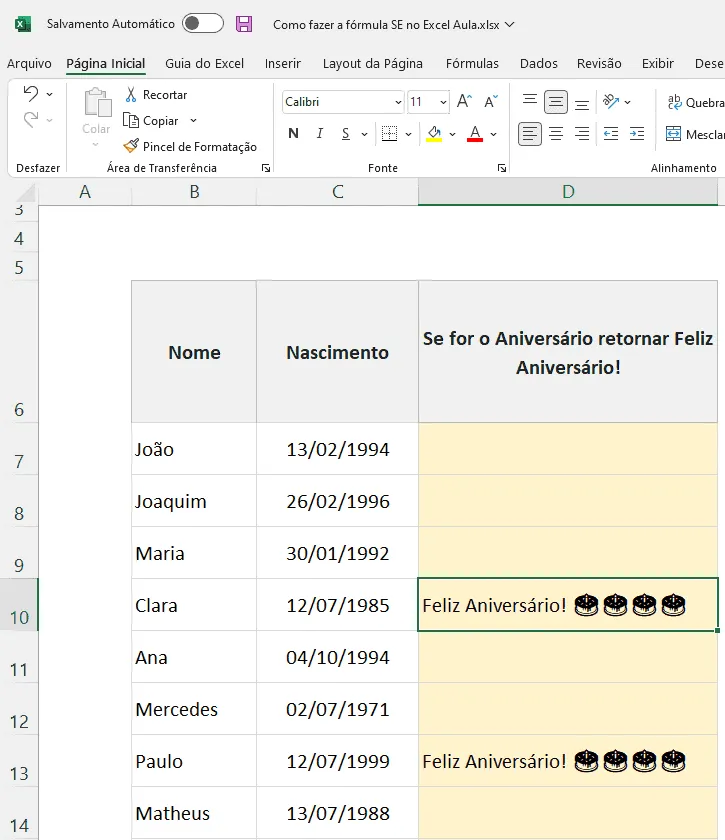Click the Pincel de Formatação brush
Screen dimensions: 725x840
click(x=131, y=146)
